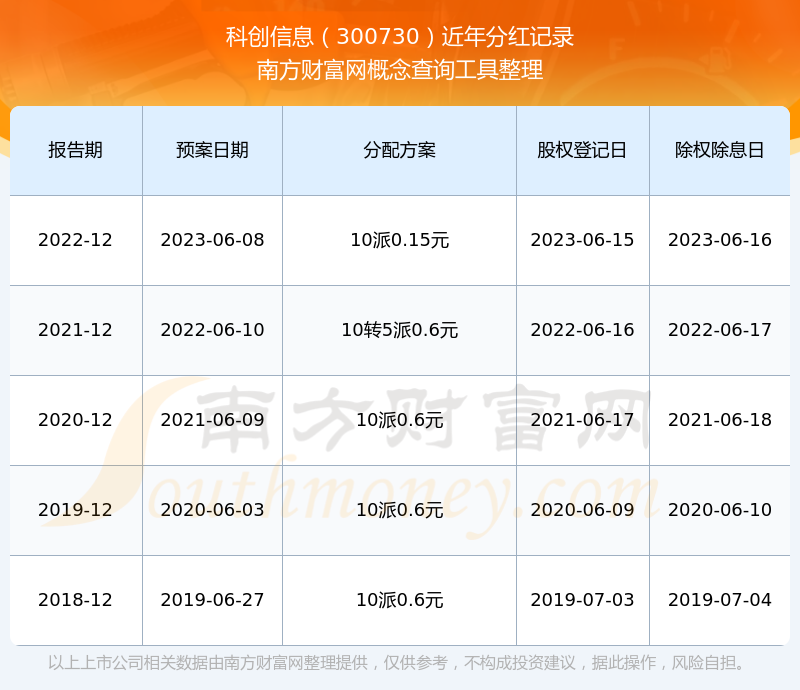Image resolution: width=800 pixels, height=690 pixels.
Task: Select record date 2020-06-09
Action: point(582,509)
